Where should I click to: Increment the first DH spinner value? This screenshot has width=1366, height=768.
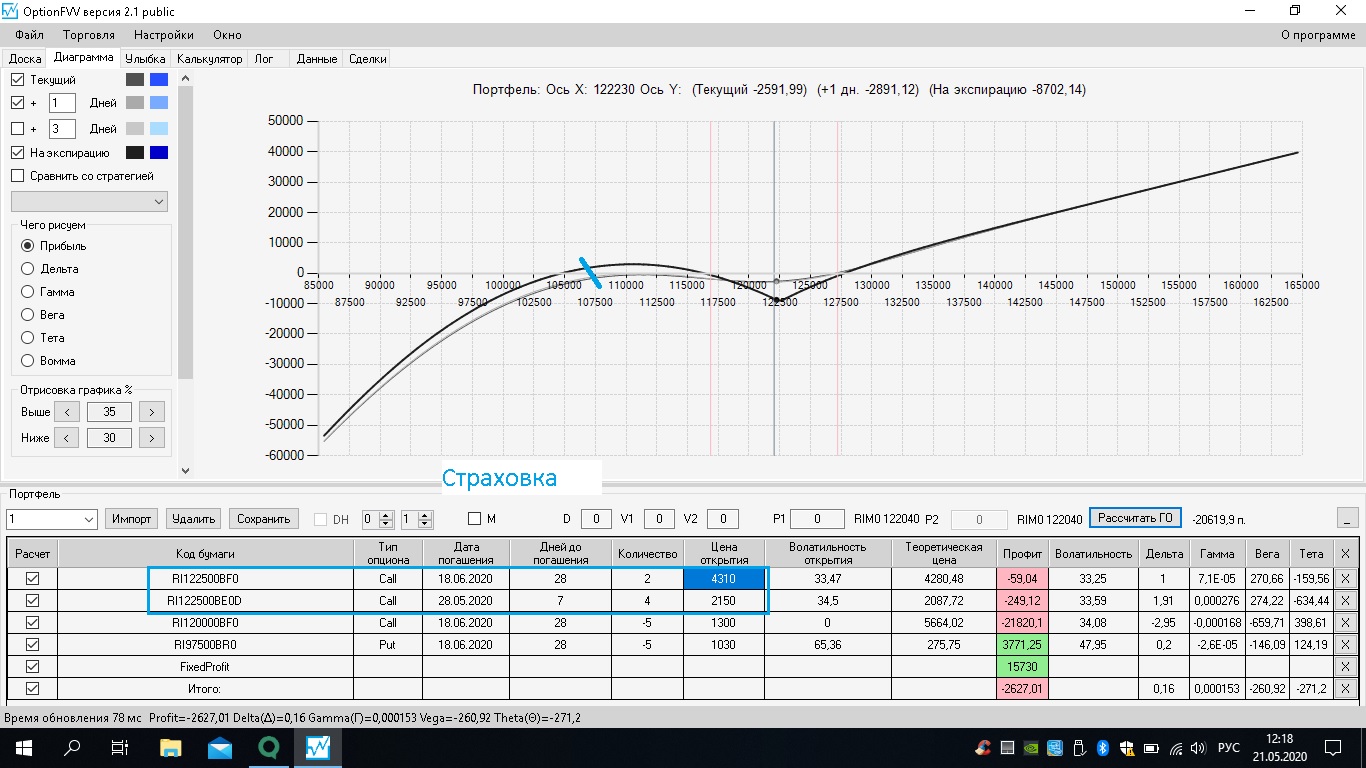(x=388, y=515)
